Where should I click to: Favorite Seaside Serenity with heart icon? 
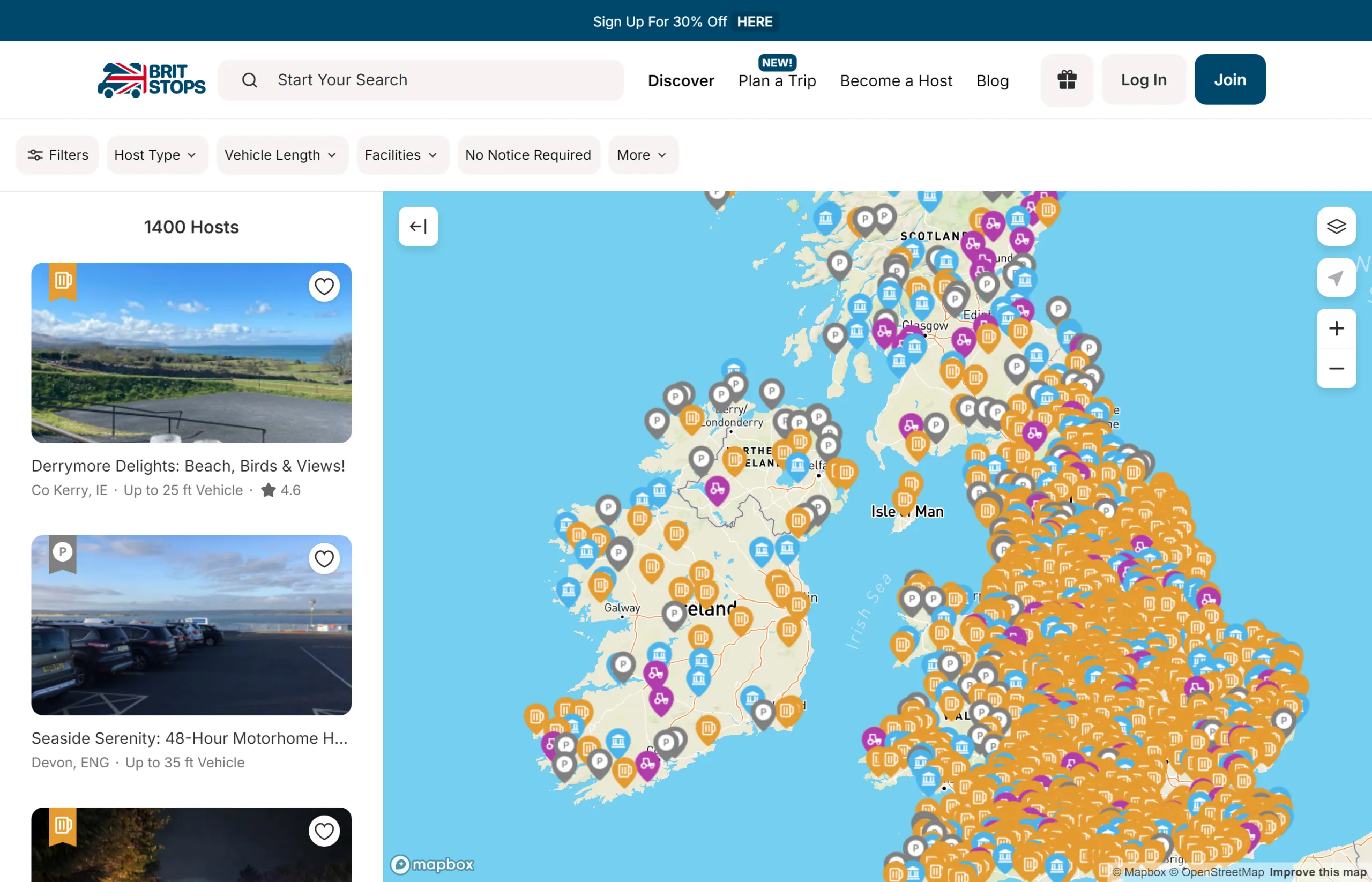(x=324, y=558)
